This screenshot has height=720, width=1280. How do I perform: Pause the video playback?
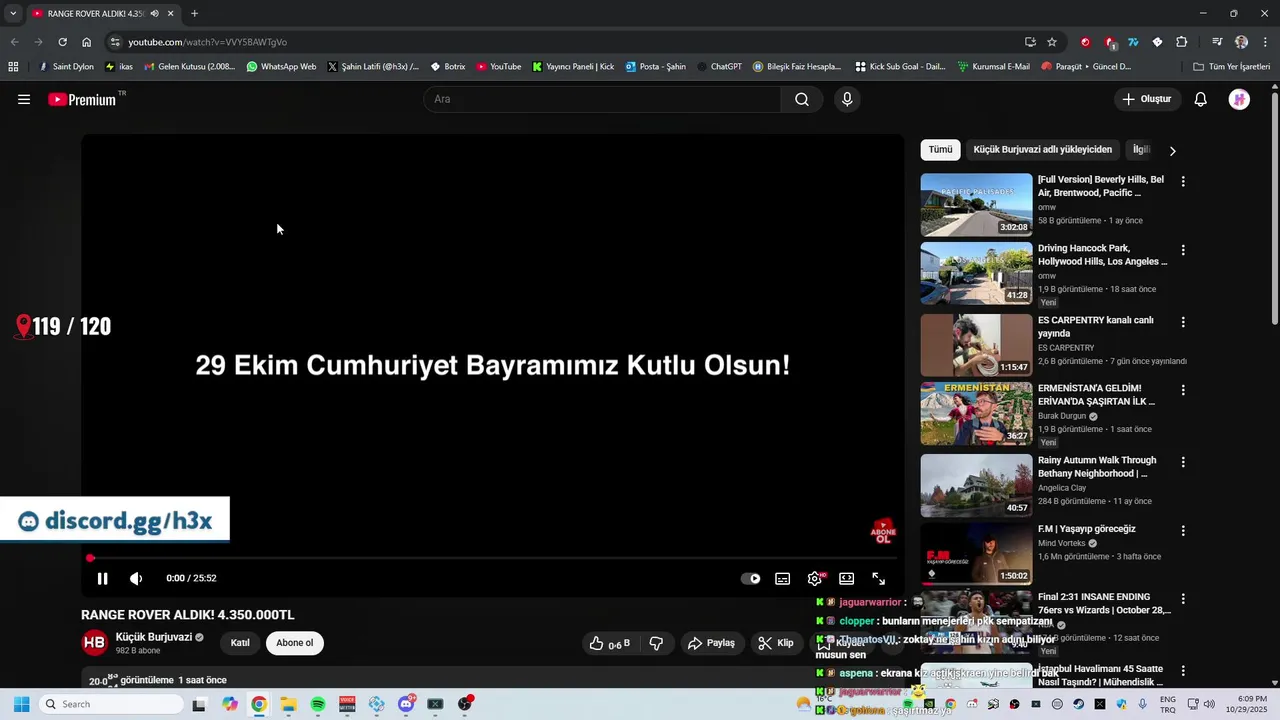[102, 578]
